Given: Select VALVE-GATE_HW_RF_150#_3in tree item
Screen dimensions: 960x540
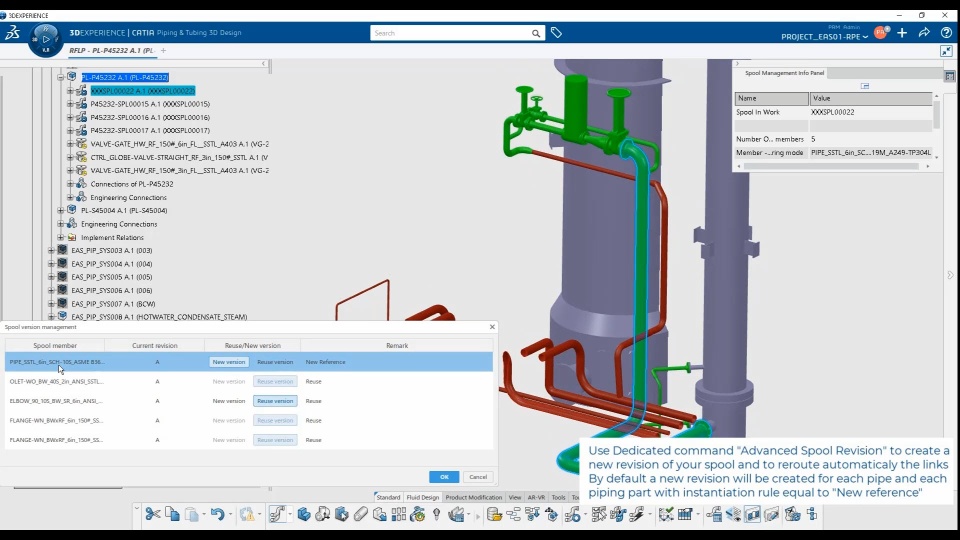Looking at the screenshot, I should 179,171.
